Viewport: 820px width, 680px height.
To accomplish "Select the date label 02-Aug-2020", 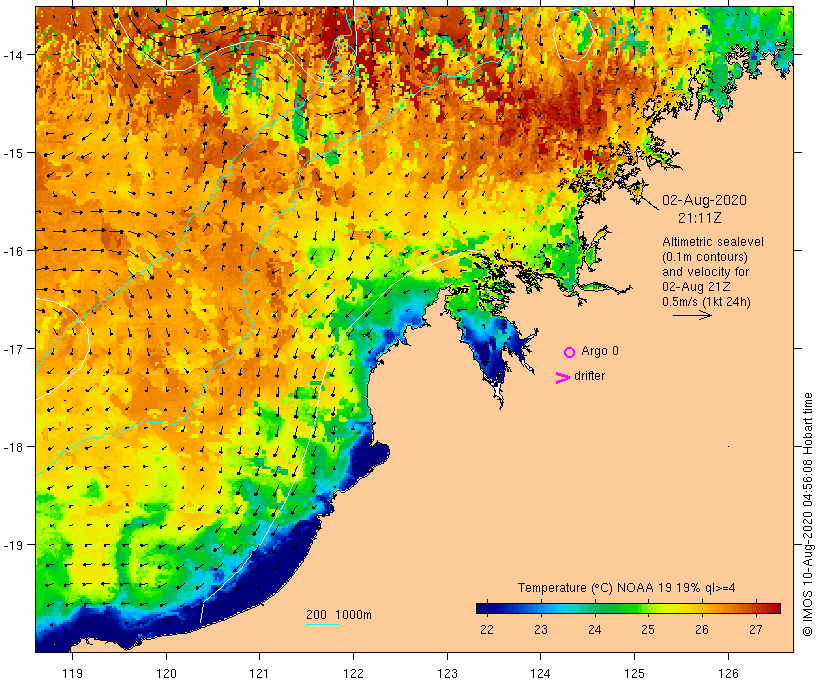I will [704, 200].
